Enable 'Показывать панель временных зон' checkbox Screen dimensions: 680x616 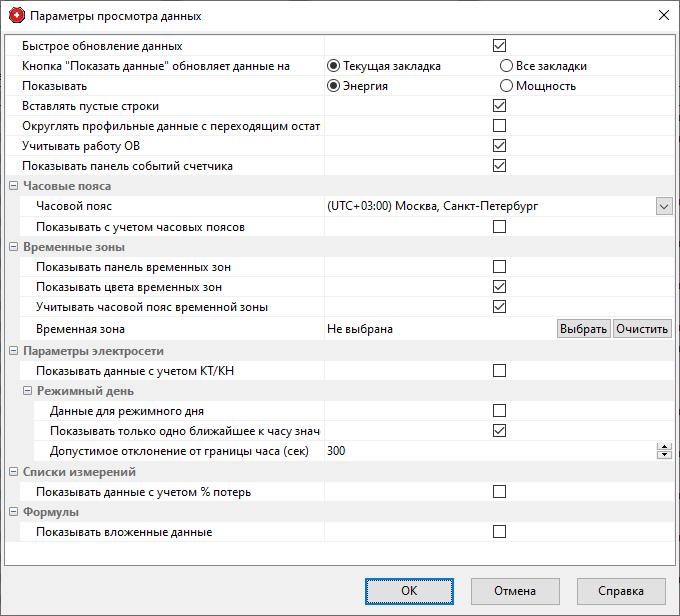499,267
